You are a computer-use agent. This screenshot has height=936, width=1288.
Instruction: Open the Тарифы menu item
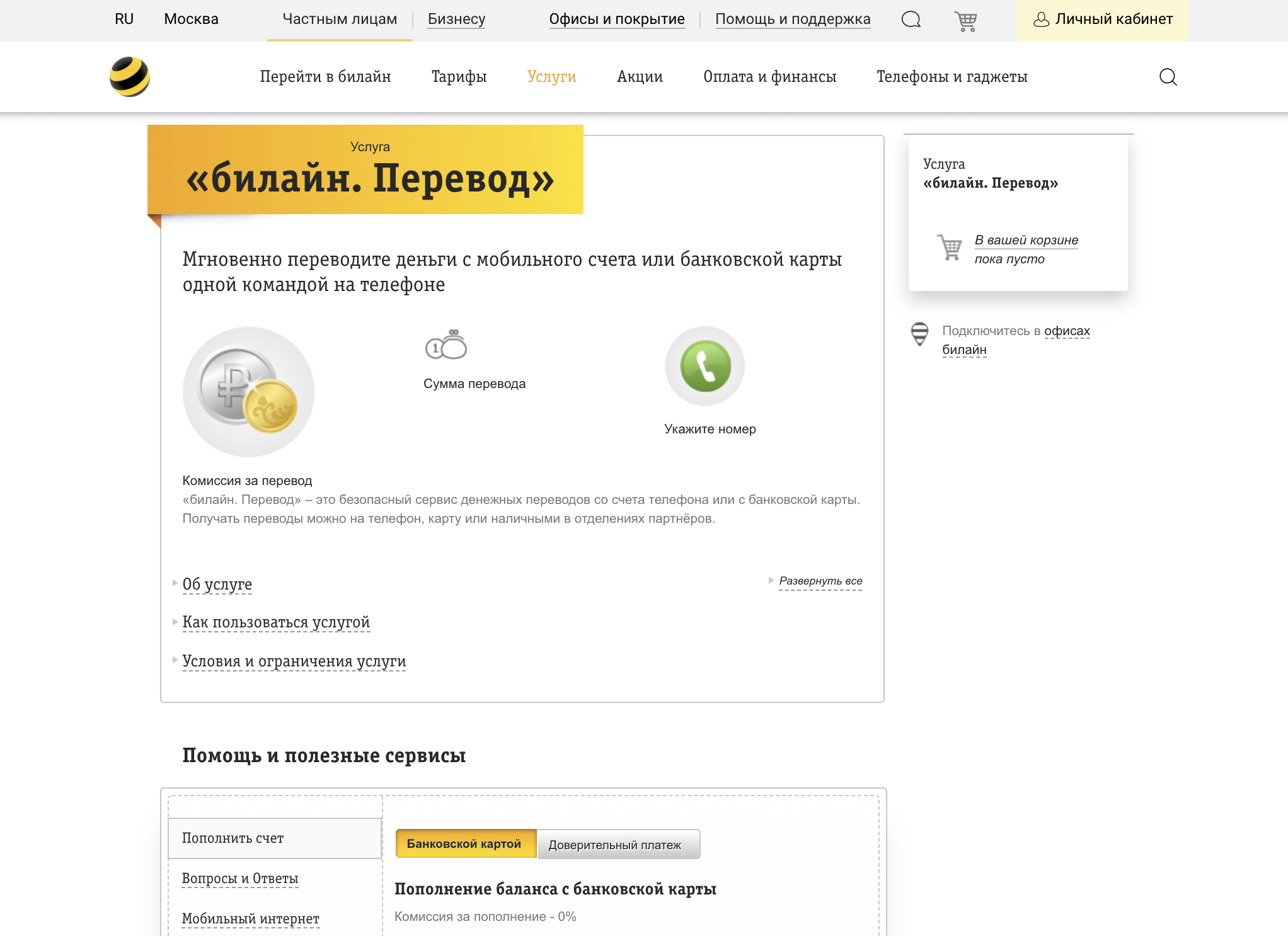coord(458,76)
